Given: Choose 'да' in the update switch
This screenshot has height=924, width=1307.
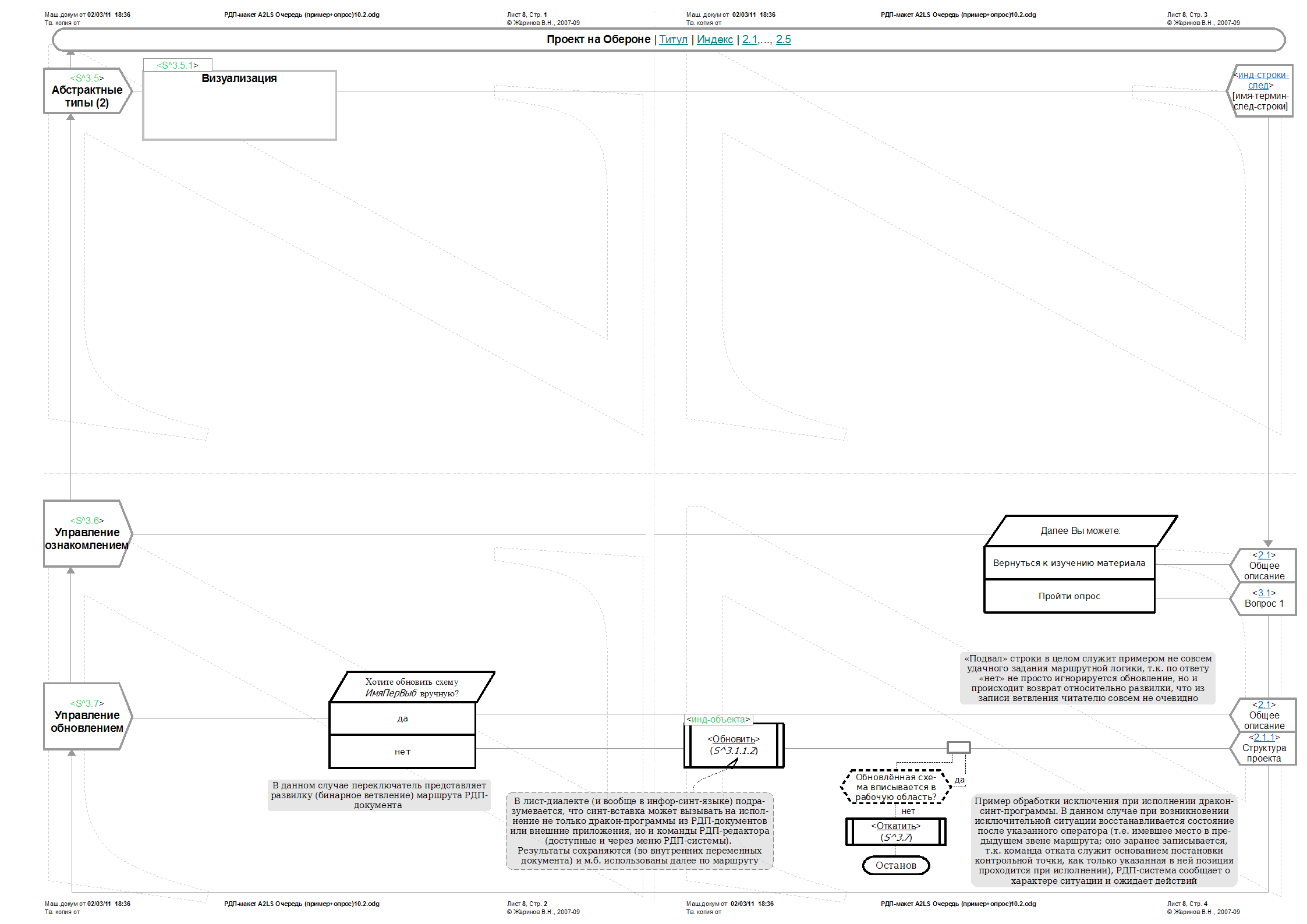Looking at the screenshot, I should [x=402, y=718].
